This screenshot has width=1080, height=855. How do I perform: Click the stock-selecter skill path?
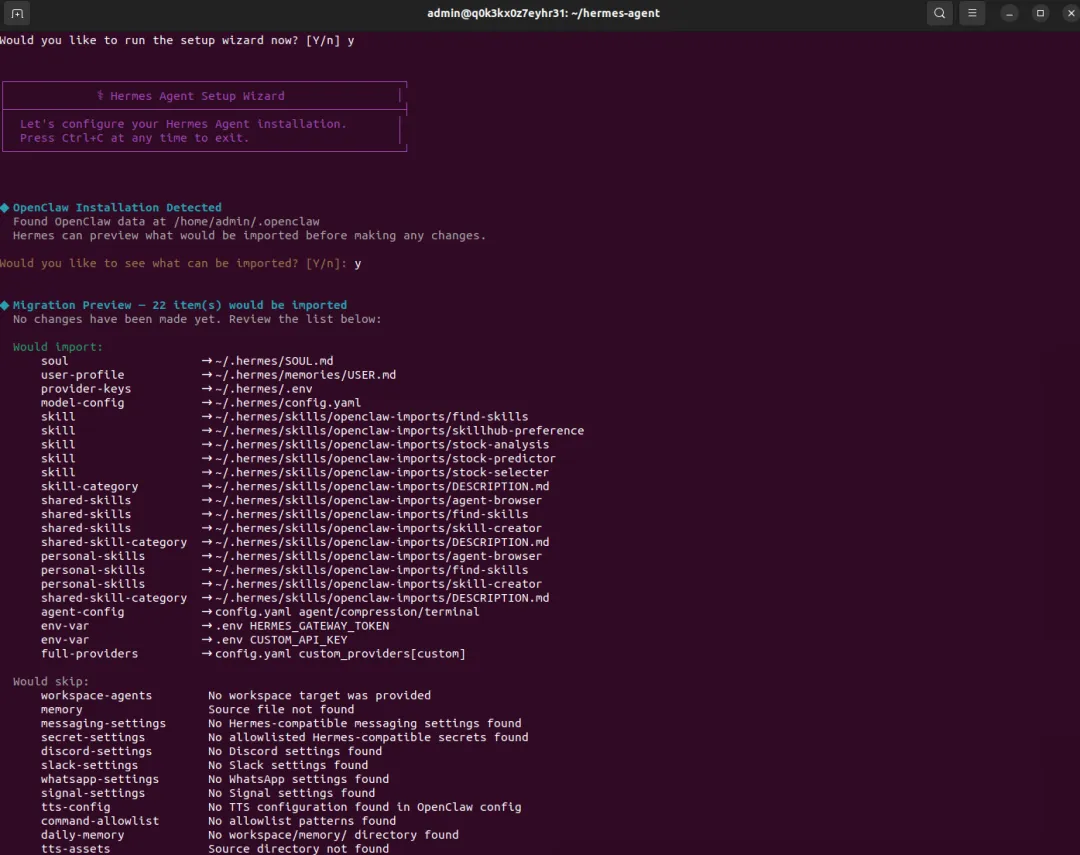pos(382,473)
